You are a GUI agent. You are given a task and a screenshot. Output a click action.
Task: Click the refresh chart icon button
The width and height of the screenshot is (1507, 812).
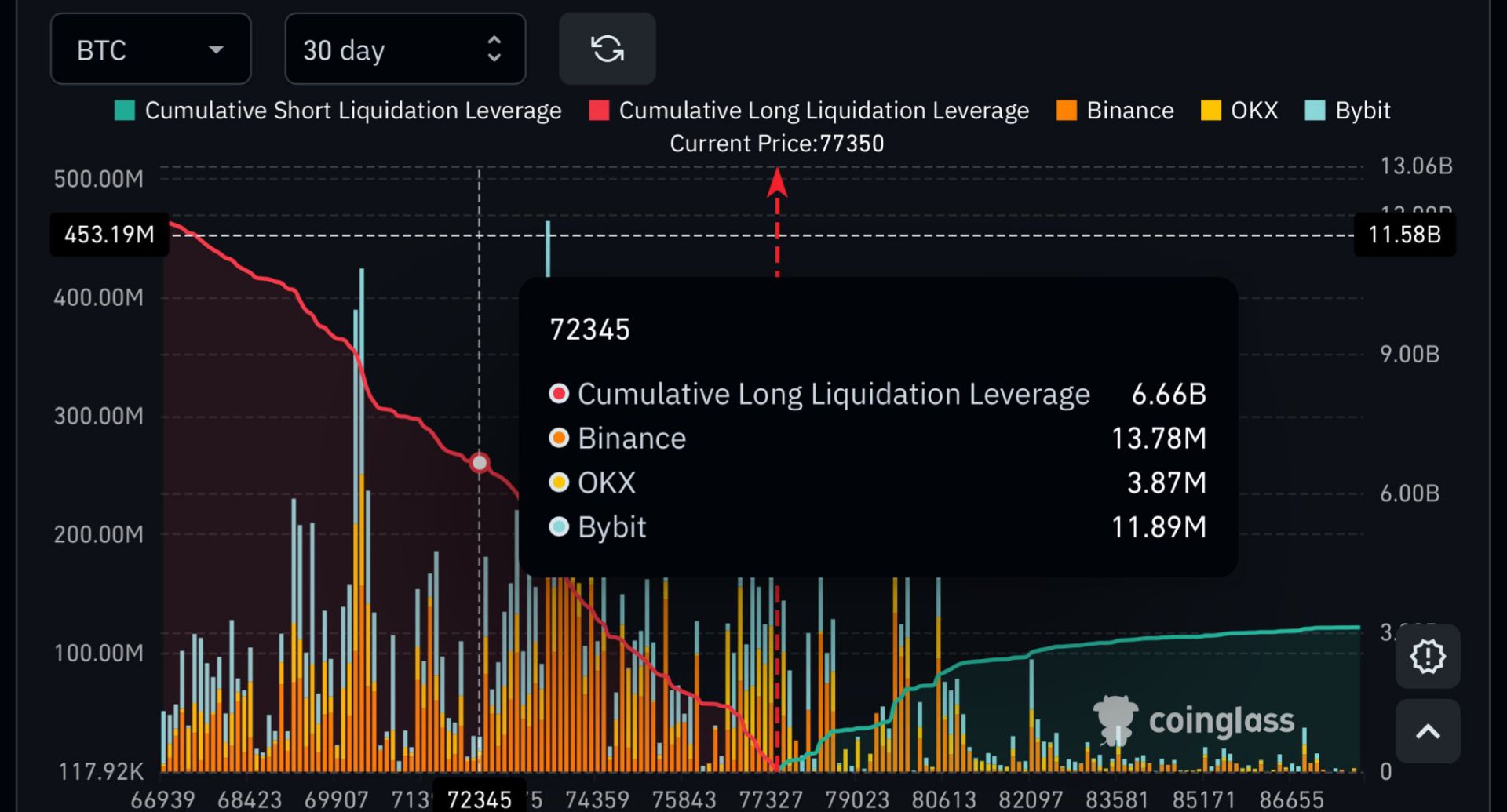point(607,49)
